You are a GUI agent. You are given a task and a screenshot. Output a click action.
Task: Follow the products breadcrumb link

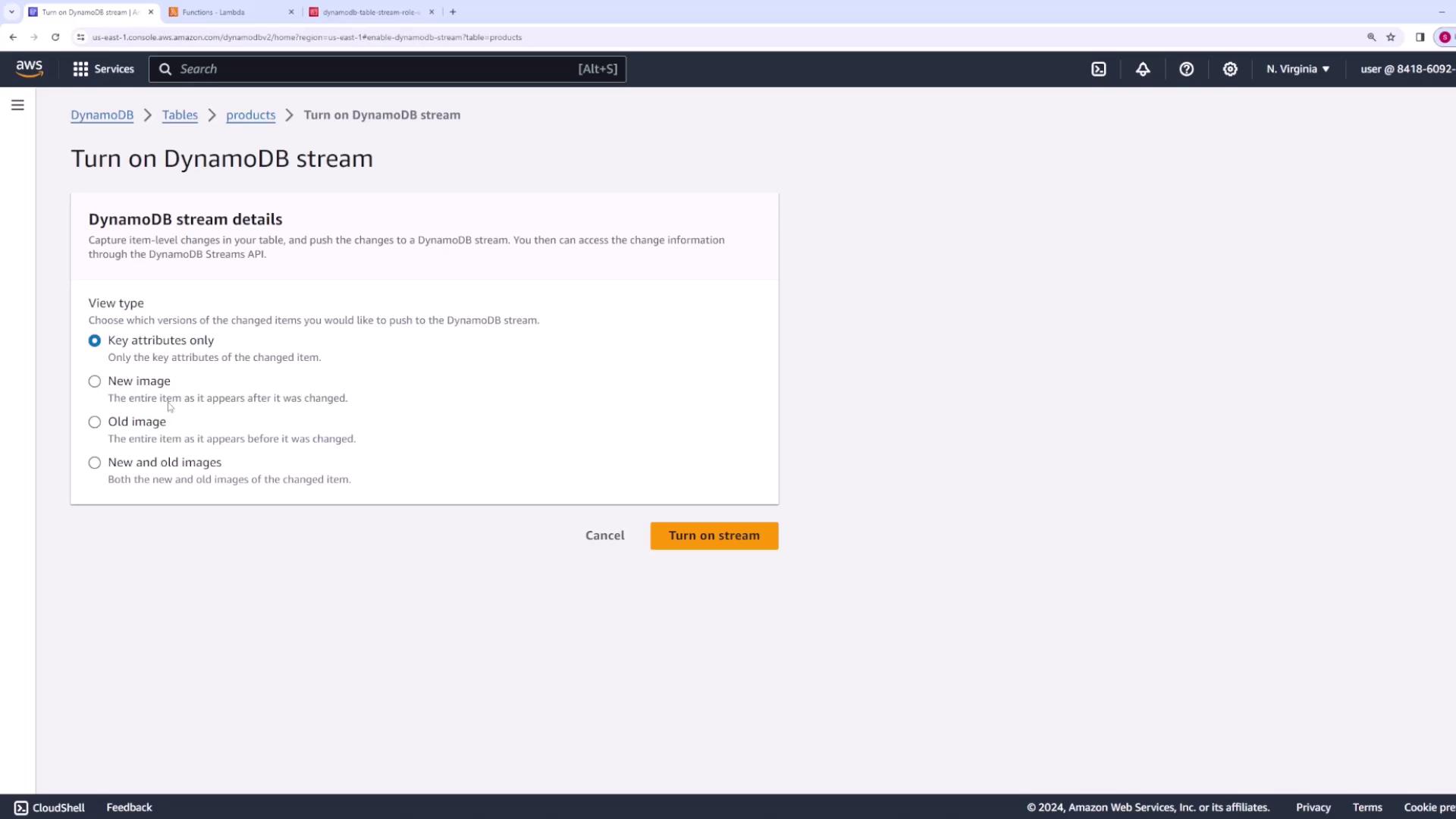click(x=250, y=115)
